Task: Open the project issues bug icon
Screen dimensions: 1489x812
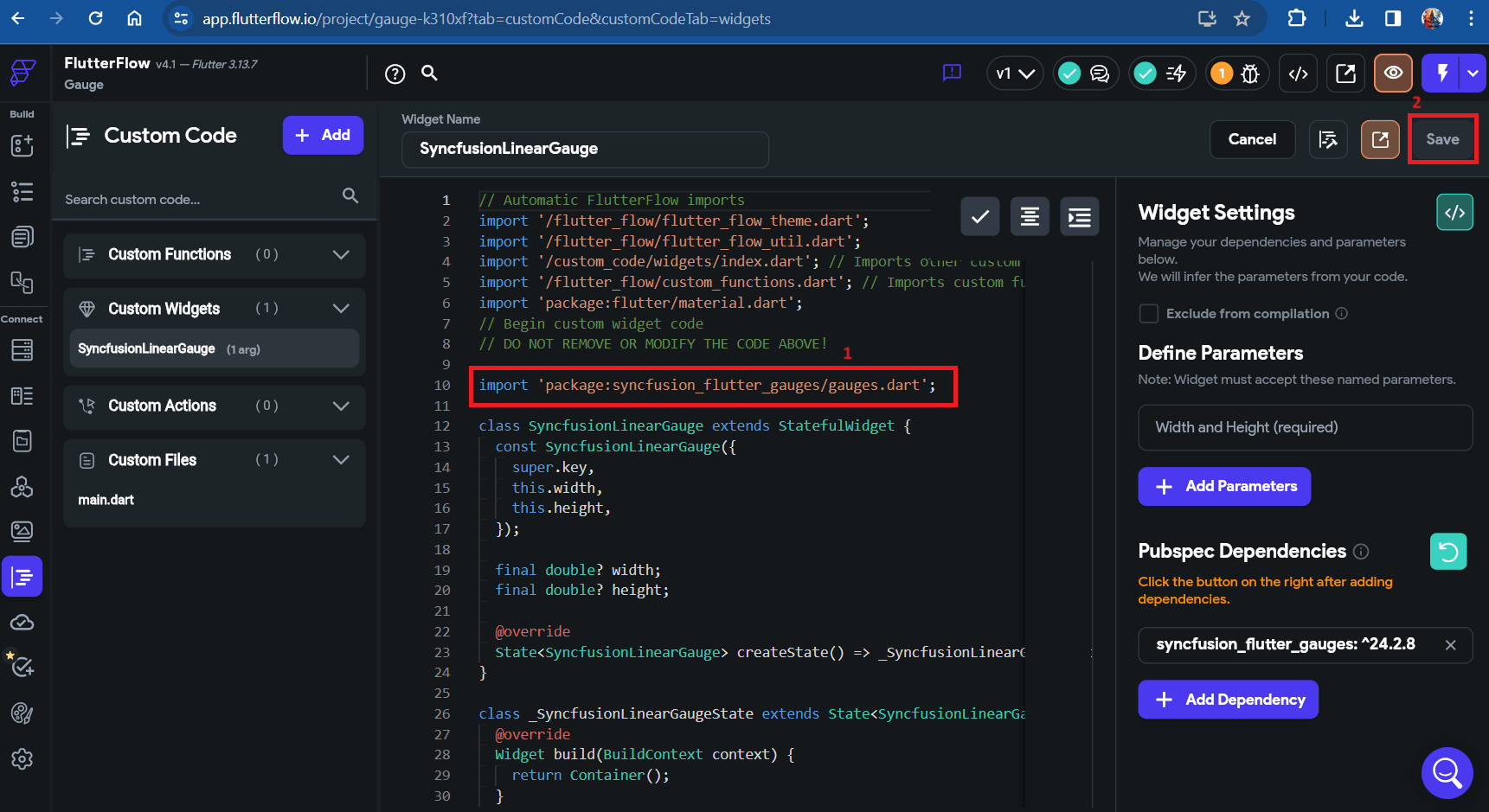Action: 1238,74
